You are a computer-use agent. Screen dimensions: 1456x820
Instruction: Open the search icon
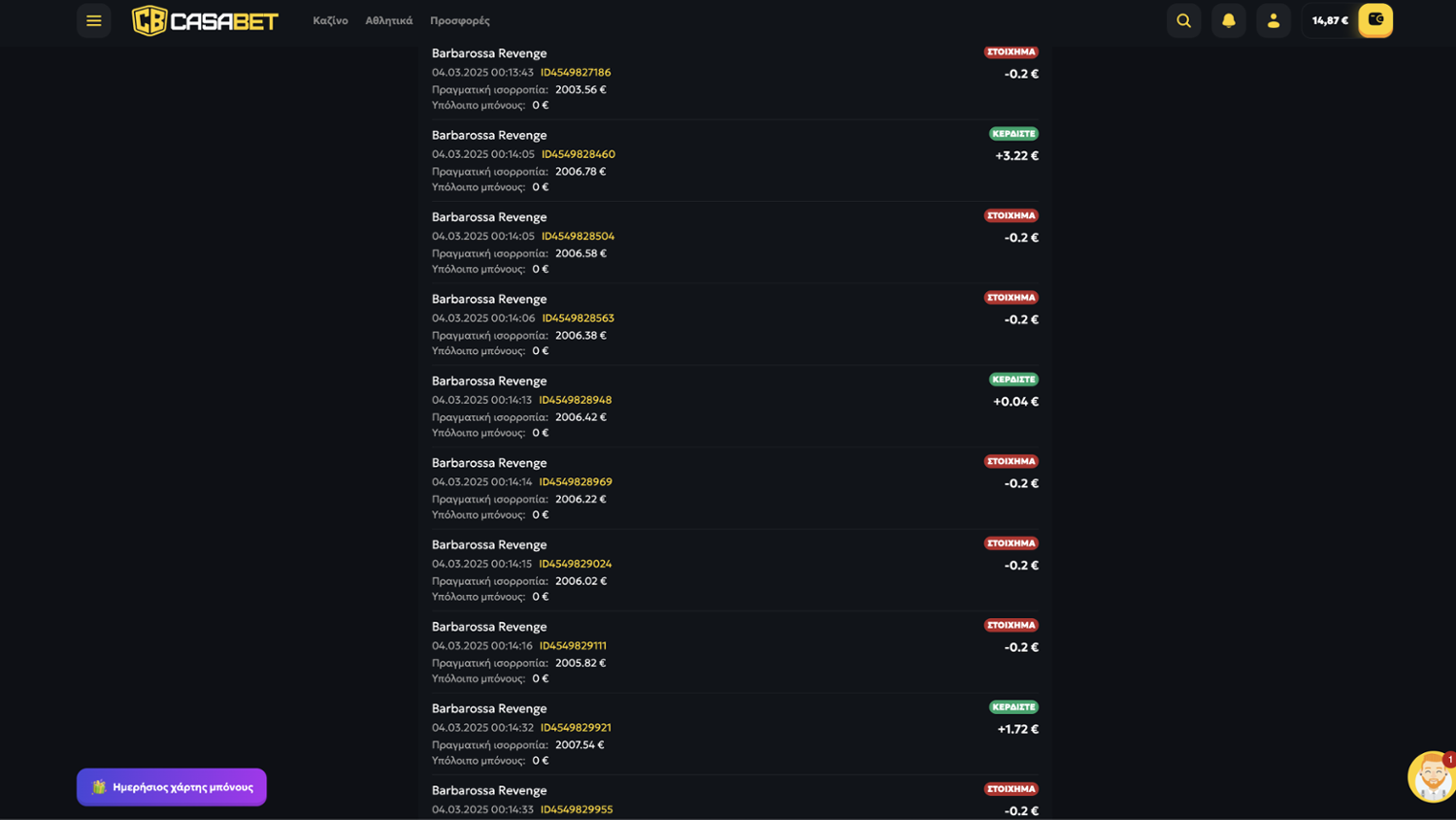(x=1183, y=20)
